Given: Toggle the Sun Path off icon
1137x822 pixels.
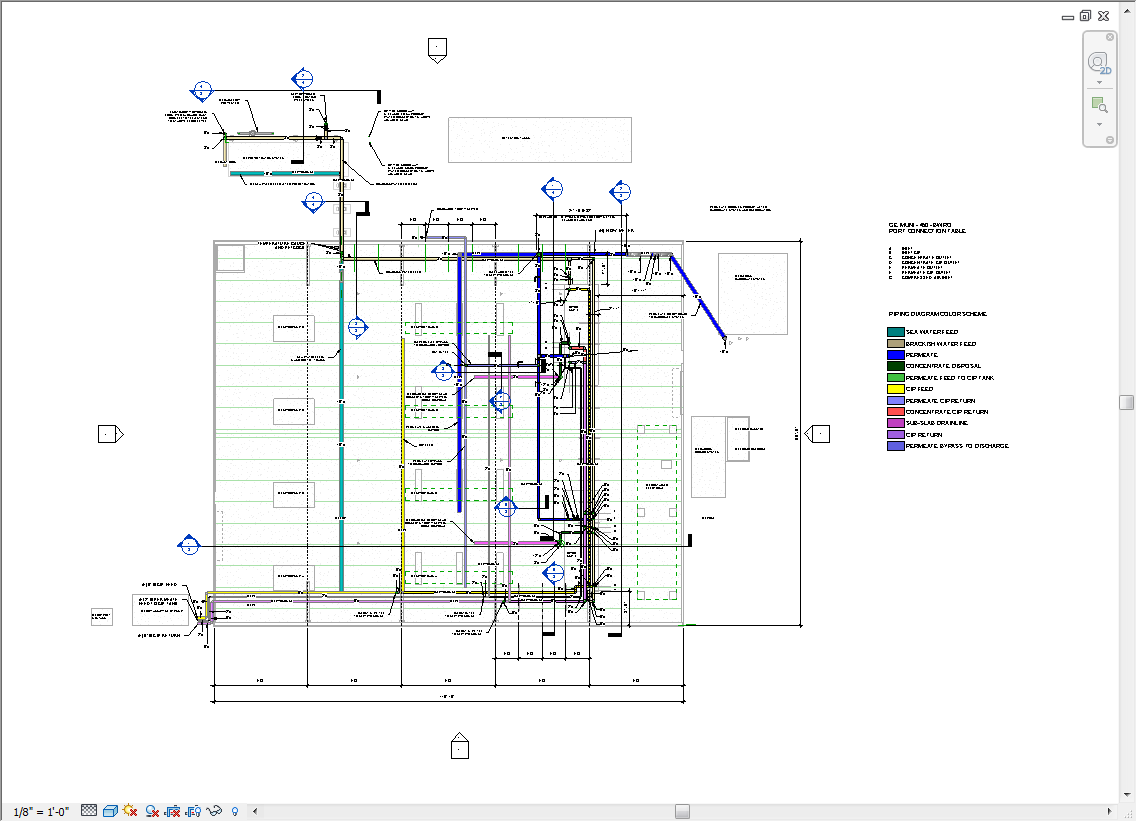Looking at the screenshot, I should tap(131, 810).
